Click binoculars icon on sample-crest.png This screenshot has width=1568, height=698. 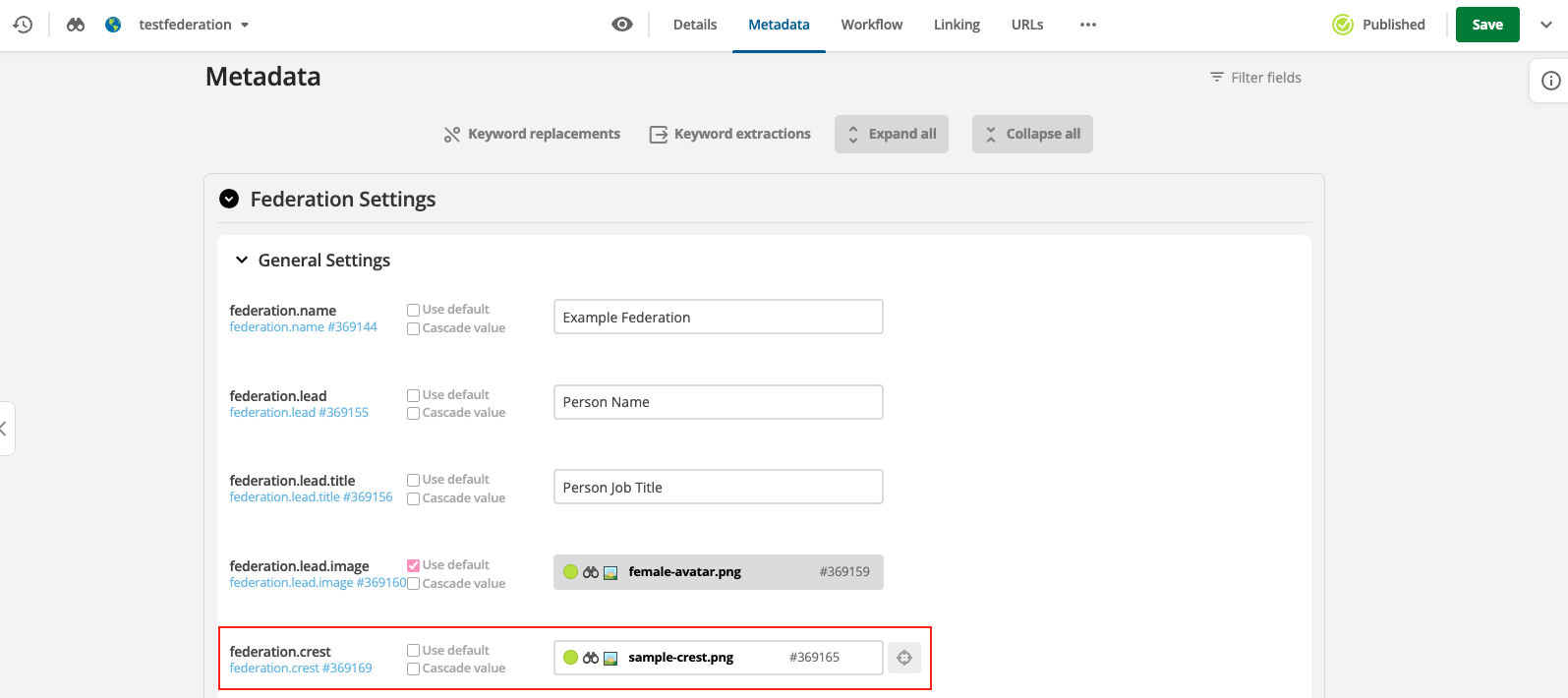pos(591,658)
